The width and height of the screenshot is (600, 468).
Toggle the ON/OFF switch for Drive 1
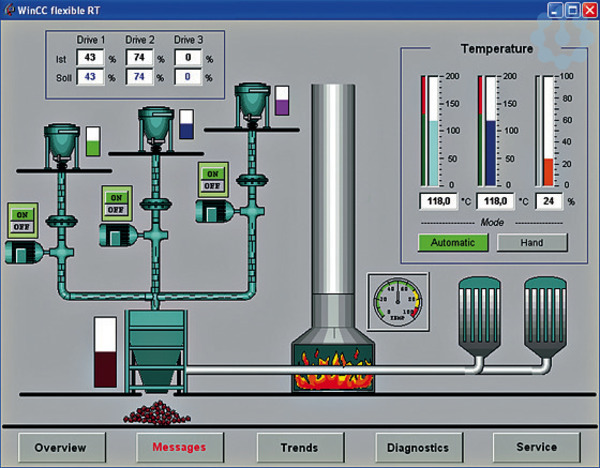(x=22, y=219)
